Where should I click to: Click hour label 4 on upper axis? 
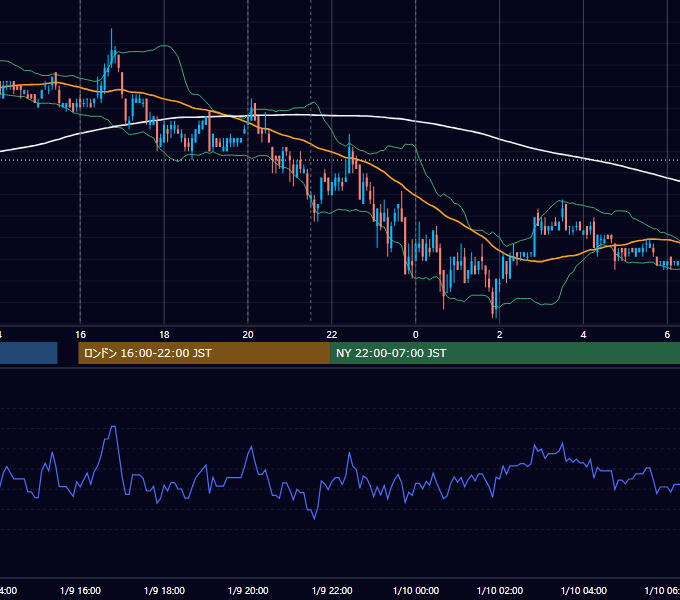[x=583, y=335]
